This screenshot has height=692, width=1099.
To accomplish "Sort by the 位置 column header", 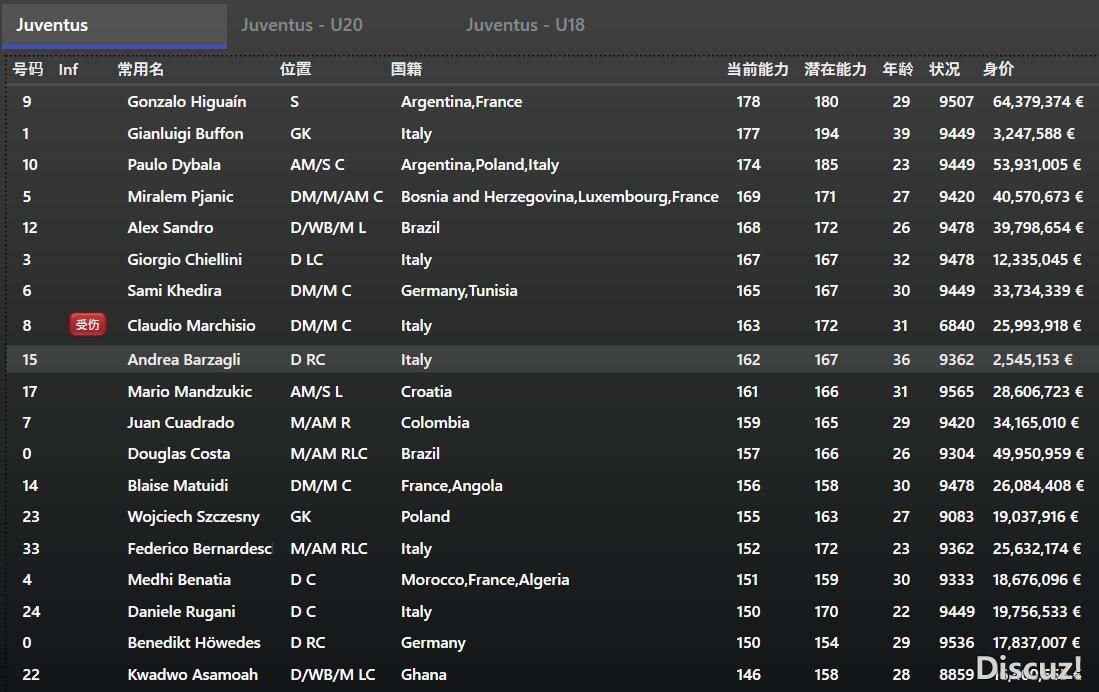I will (295, 69).
